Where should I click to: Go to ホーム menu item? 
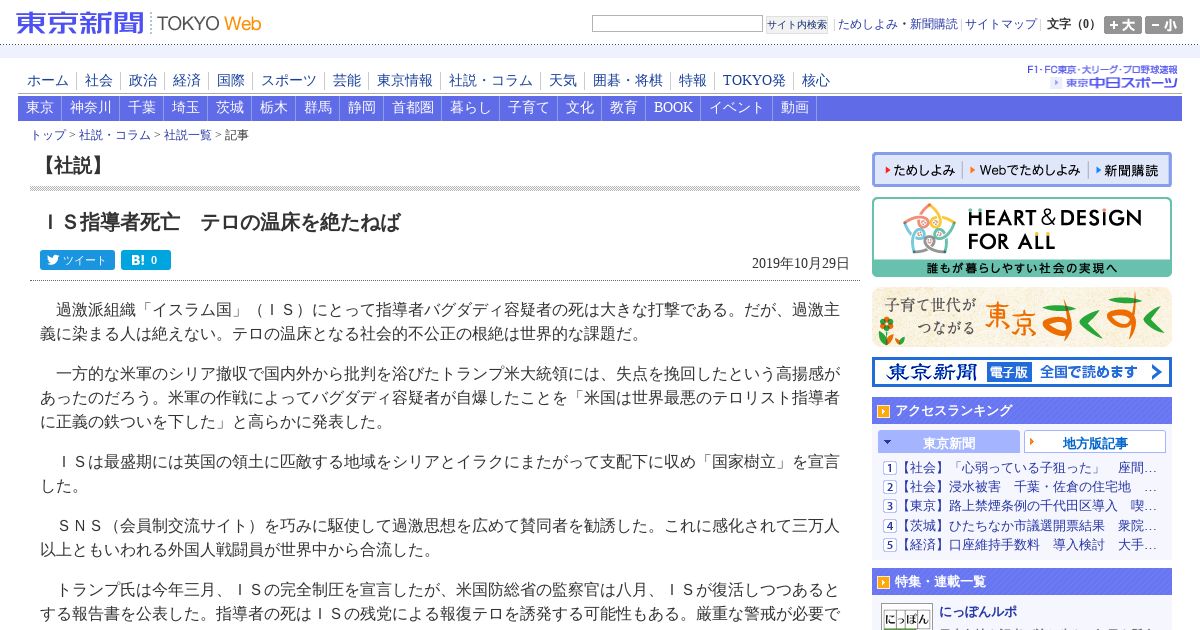(48, 80)
